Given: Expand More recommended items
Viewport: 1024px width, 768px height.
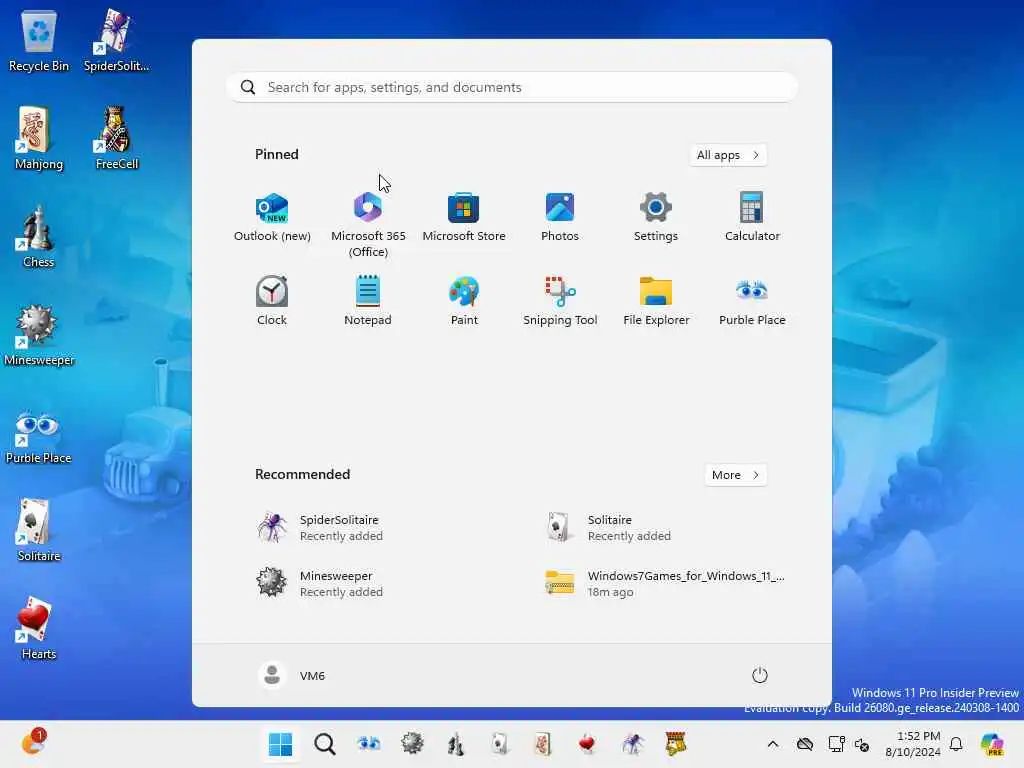Looking at the screenshot, I should 736,475.
